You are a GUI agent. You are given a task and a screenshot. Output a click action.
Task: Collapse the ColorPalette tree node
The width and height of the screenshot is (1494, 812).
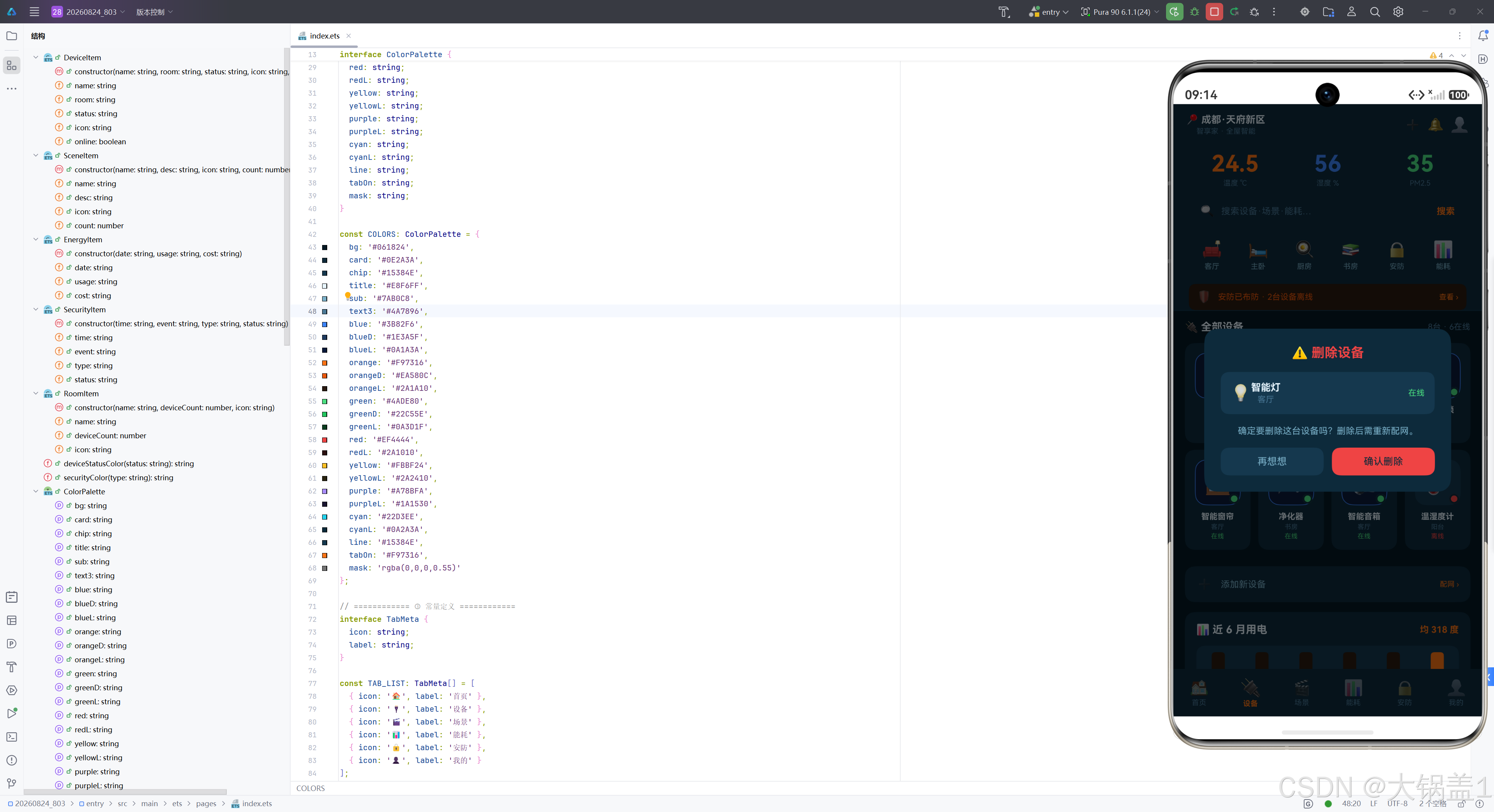click(36, 492)
